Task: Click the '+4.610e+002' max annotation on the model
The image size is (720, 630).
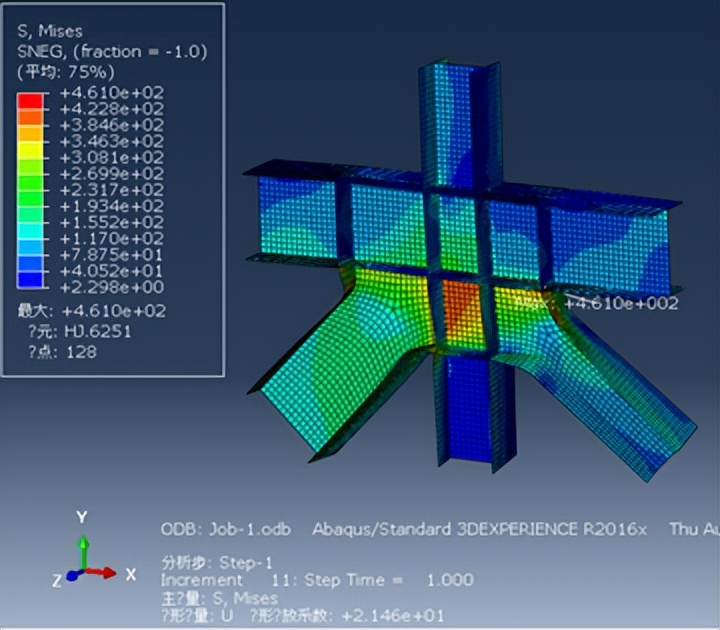Action: tap(621, 303)
